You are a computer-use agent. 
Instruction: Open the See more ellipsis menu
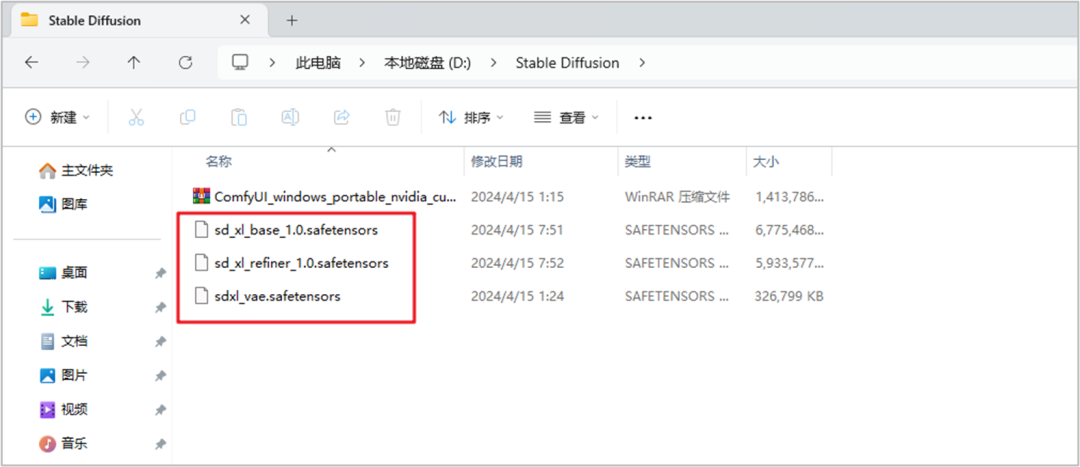(x=643, y=118)
